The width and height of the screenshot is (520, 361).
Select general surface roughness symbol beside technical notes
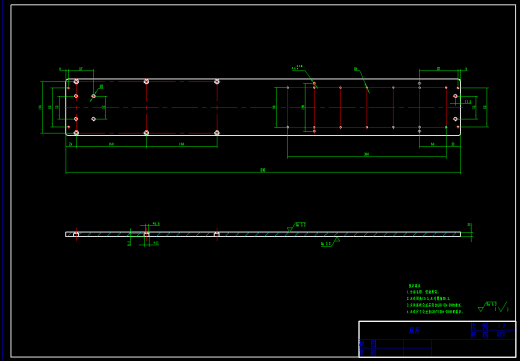click(x=493, y=307)
